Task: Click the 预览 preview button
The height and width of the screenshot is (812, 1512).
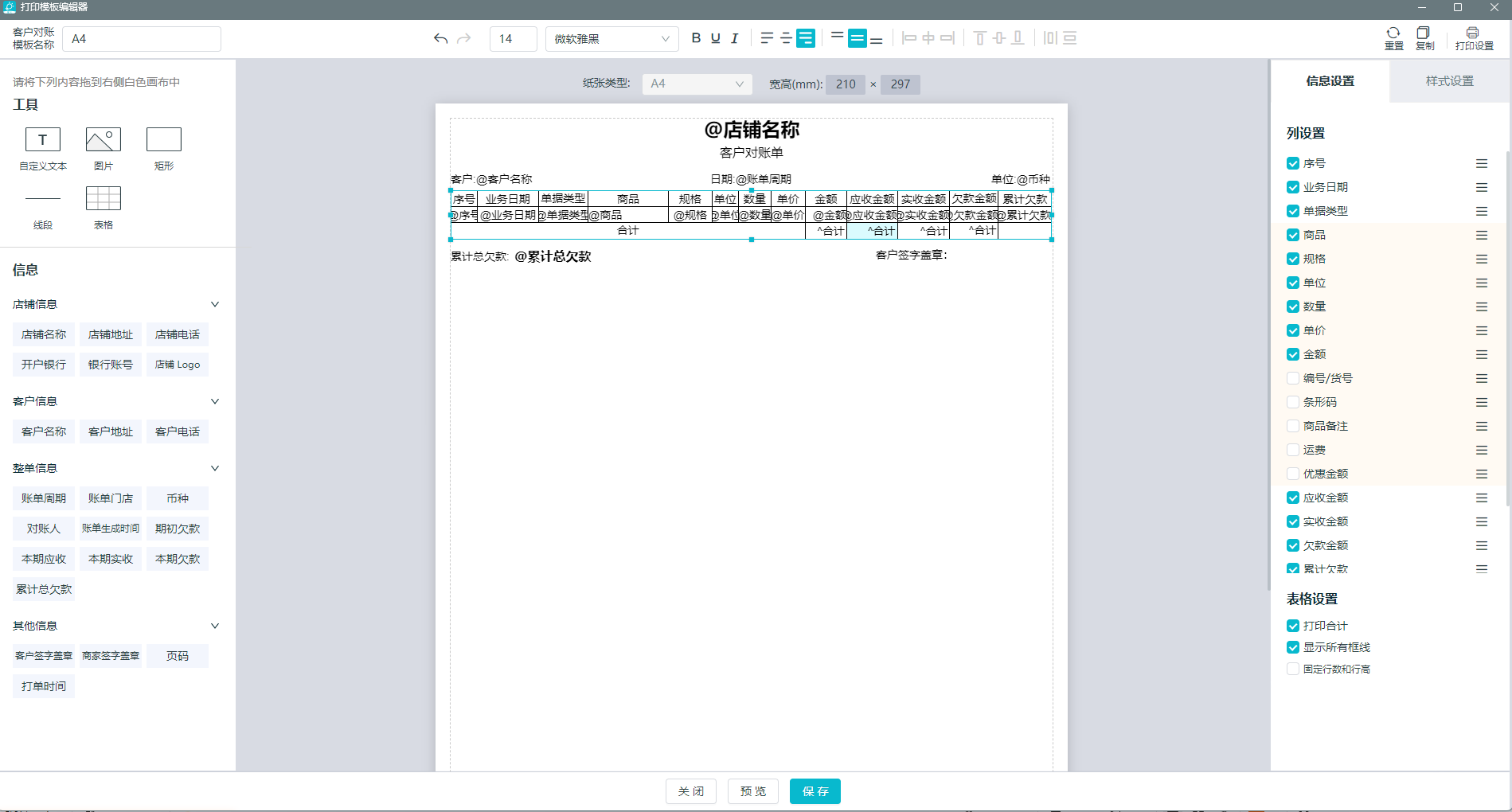Action: (753, 791)
